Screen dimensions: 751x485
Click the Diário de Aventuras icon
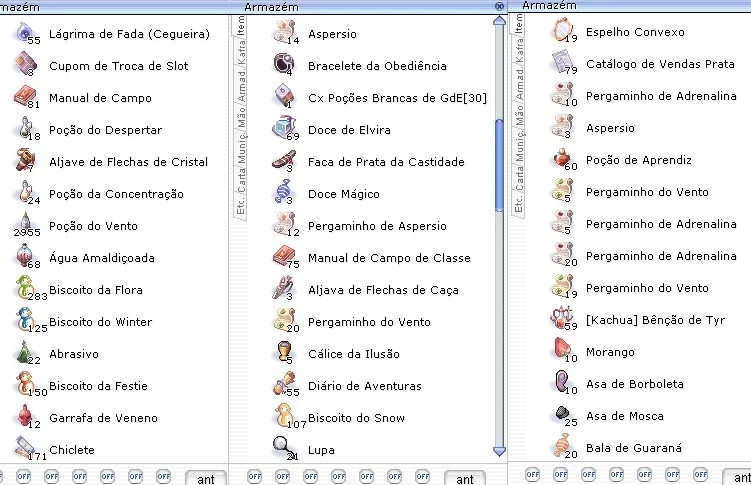(x=284, y=384)
